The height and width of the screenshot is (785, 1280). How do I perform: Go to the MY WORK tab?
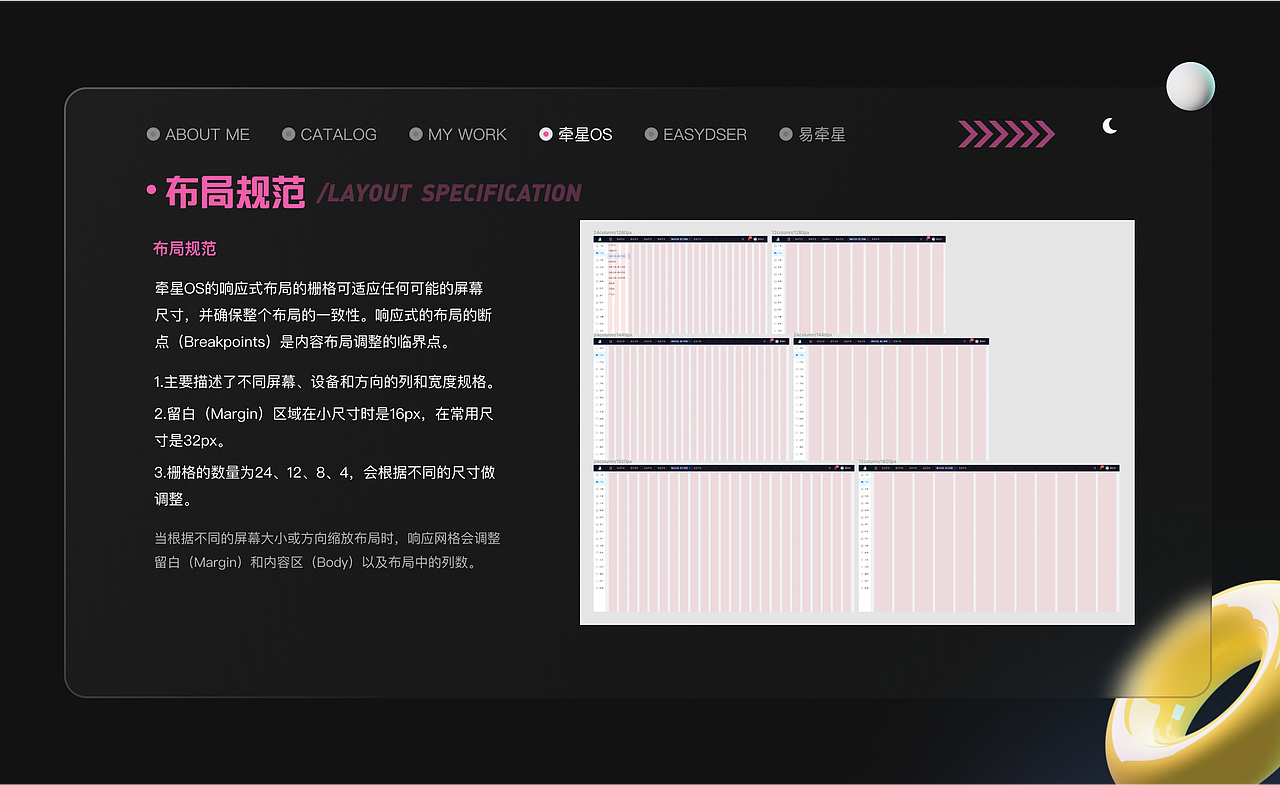458,134
